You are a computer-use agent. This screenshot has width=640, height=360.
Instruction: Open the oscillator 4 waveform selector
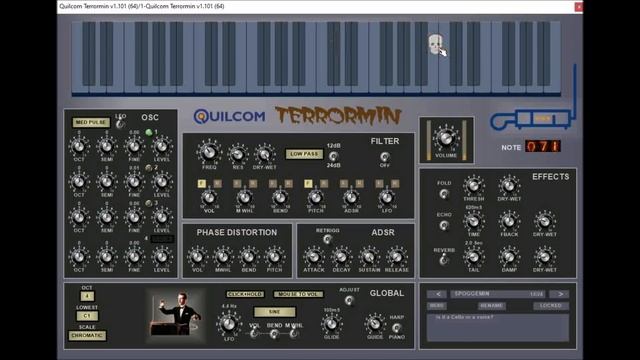[162, 239]
